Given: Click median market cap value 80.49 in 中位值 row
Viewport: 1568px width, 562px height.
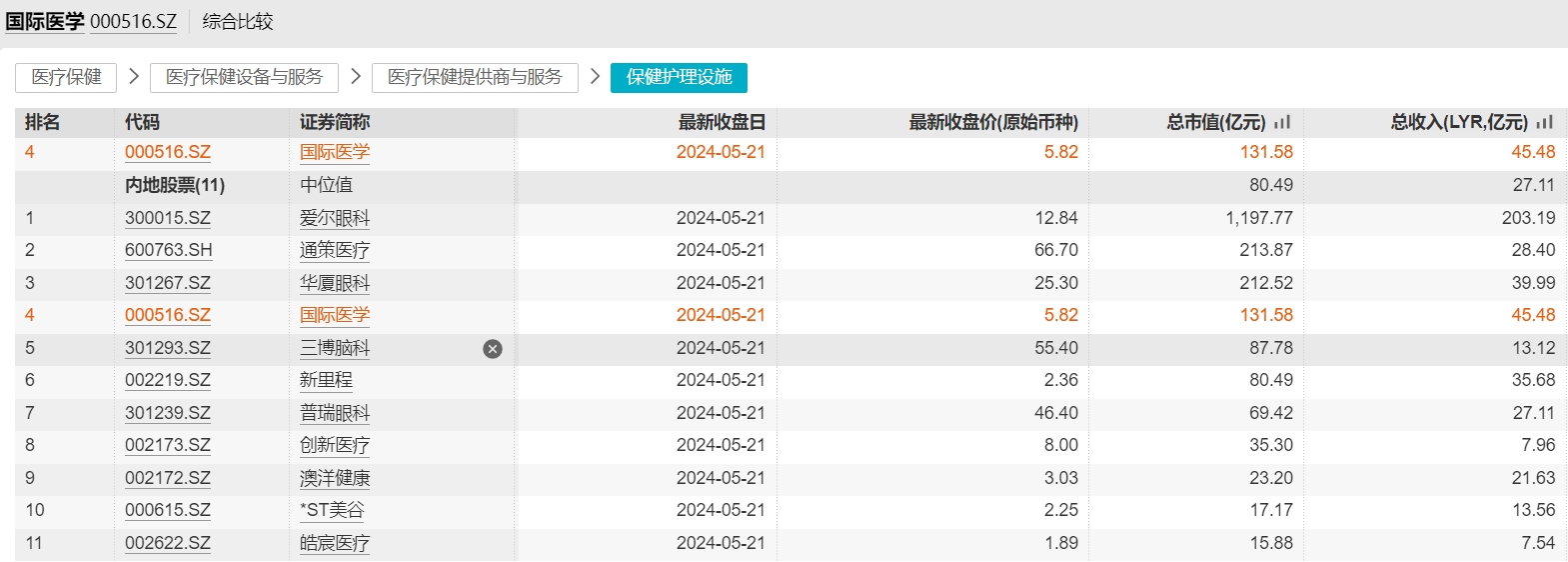Looking at the screenshot, I should click(x=1271, y=185).
